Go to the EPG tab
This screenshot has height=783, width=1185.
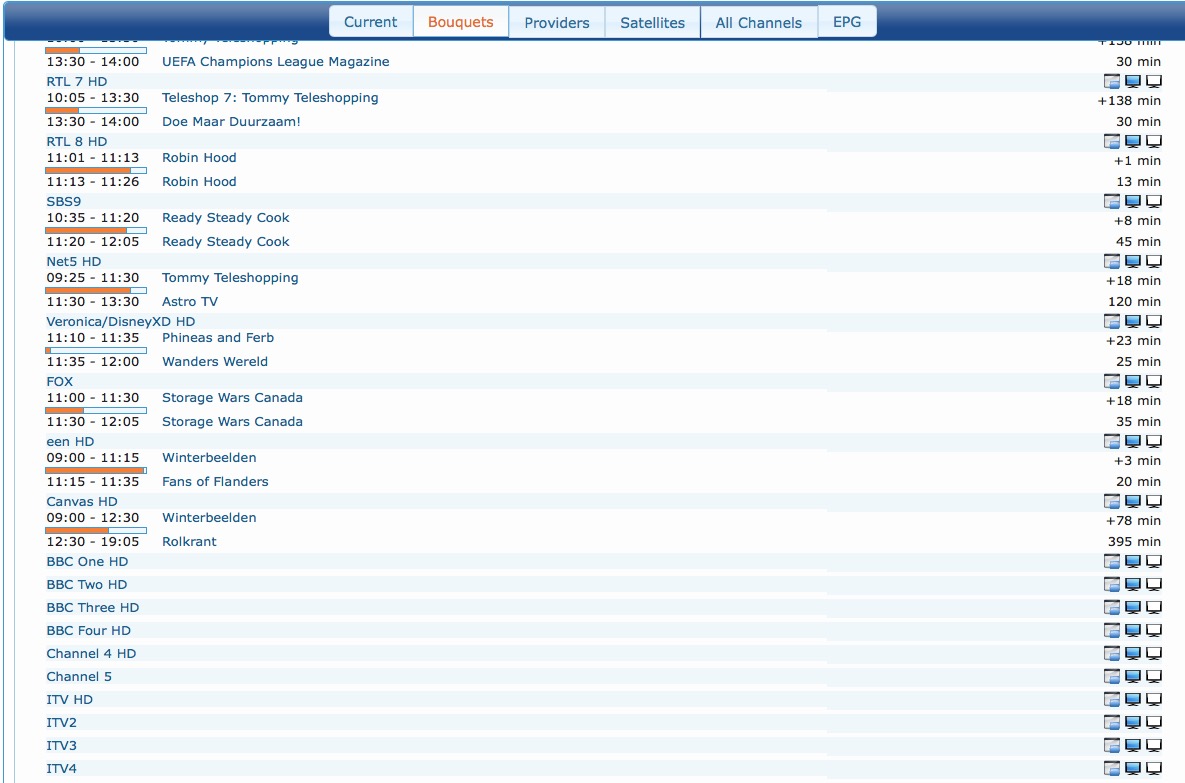pyautogui.click(x=847, y=21)
